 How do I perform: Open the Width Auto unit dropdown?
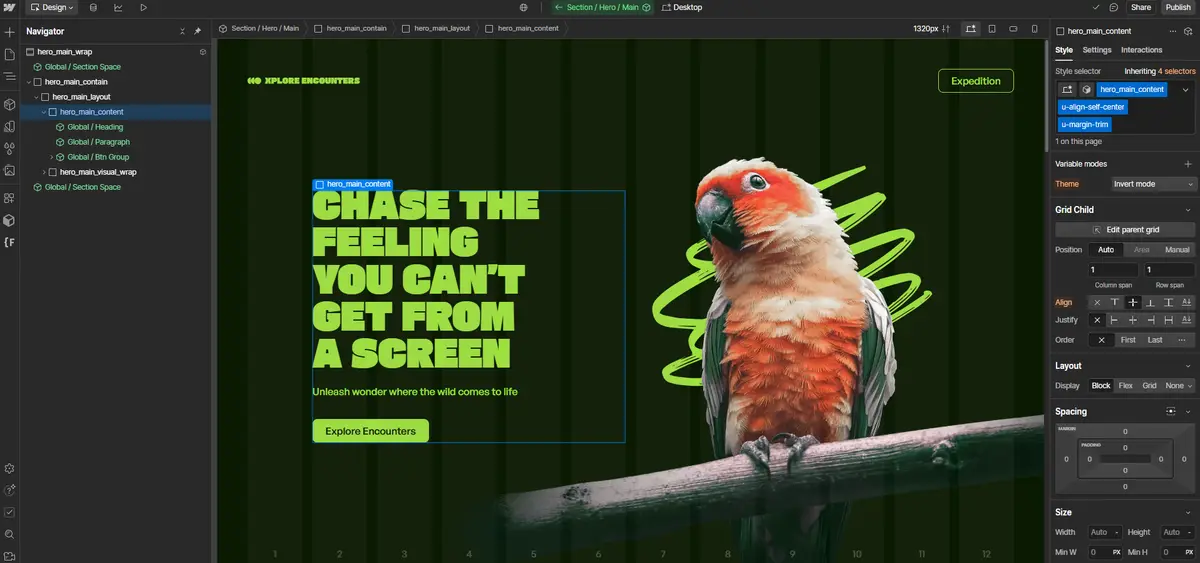1118,533
